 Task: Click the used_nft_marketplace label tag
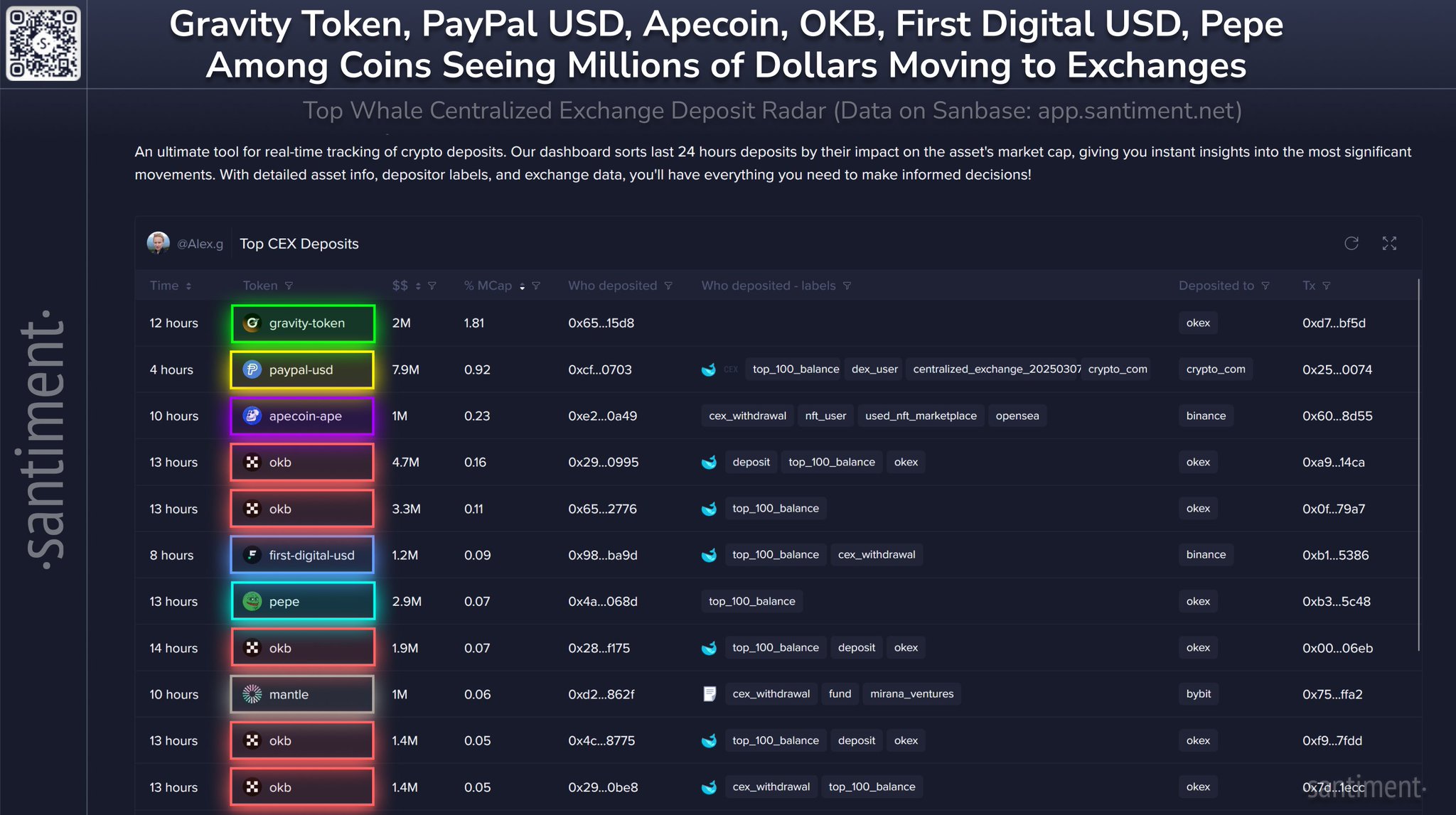coord(921,416)
